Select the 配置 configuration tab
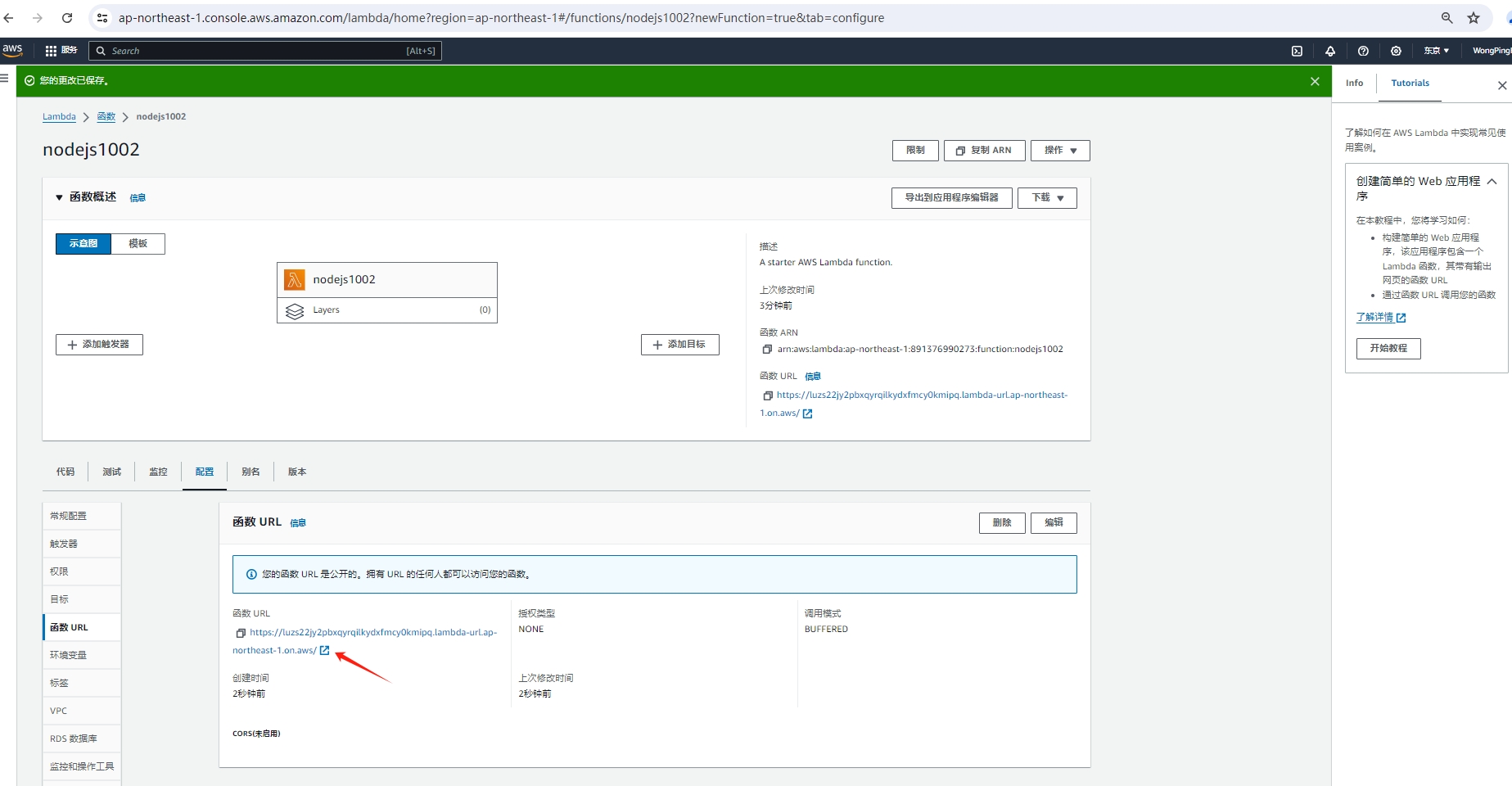The width and height of the screenshot is (1512, 786). (x=205, y=472)
